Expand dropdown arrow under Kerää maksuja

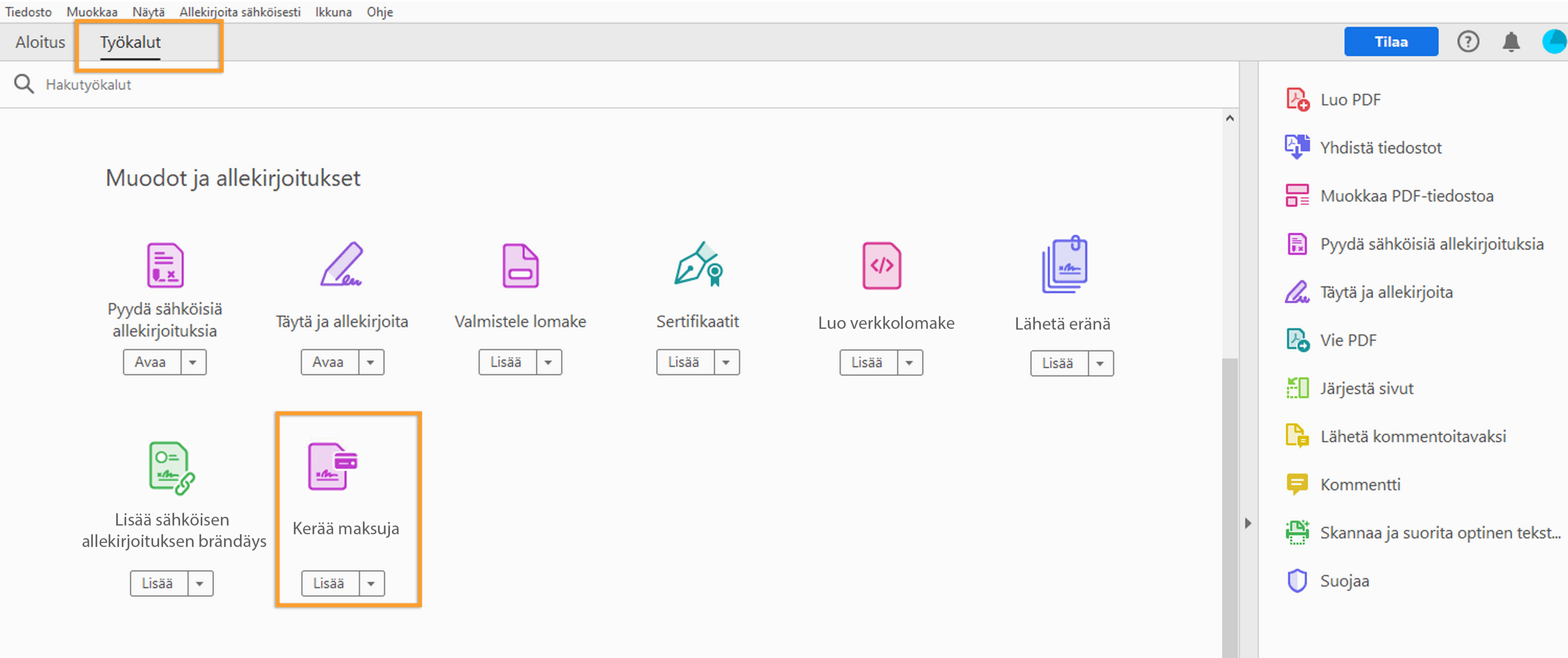click(x=371, y=584)
